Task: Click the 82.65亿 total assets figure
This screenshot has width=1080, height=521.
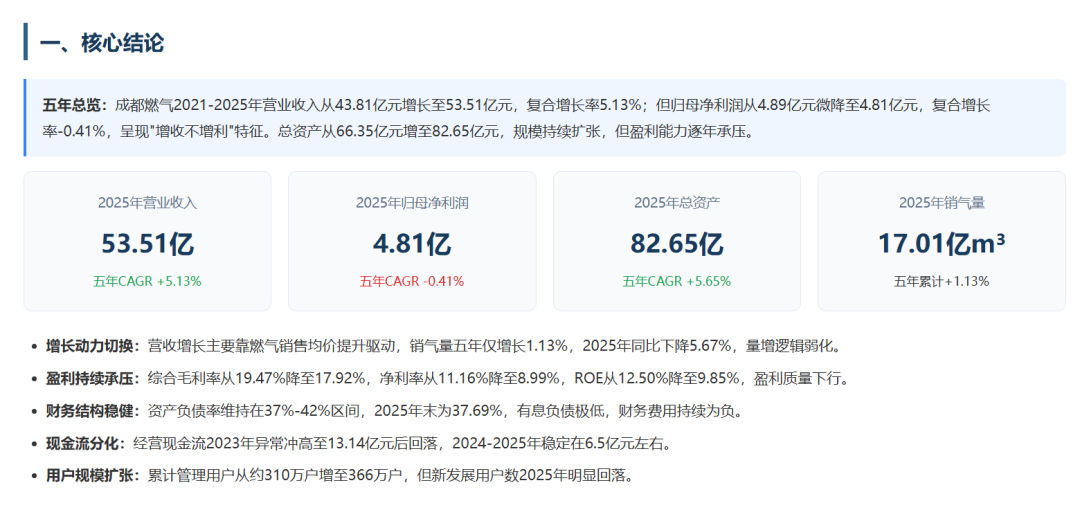Action: (x=677, y=243)
